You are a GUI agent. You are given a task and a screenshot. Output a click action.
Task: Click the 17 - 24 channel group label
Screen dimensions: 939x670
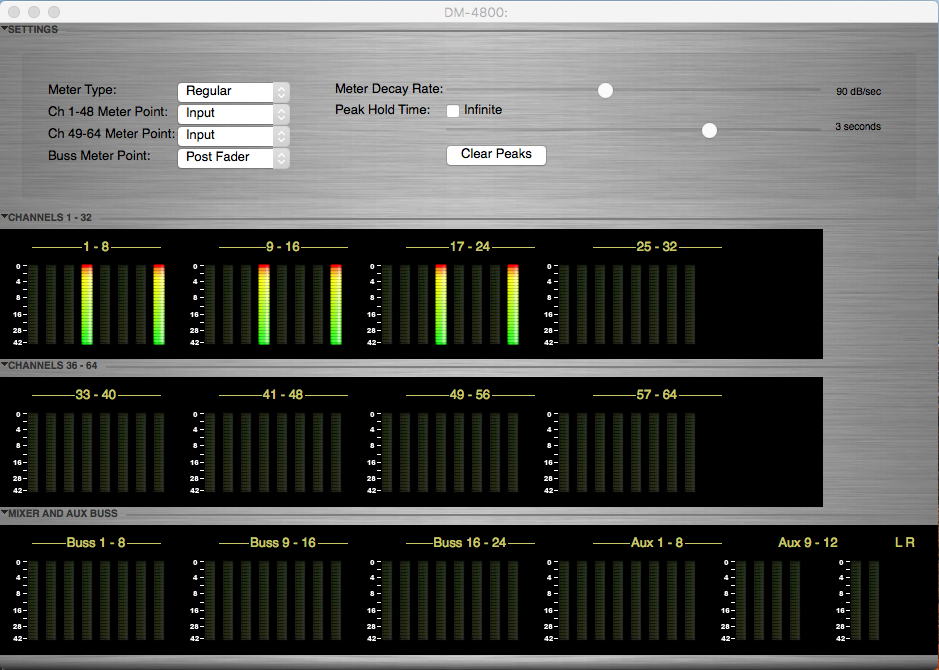(470, 247)
